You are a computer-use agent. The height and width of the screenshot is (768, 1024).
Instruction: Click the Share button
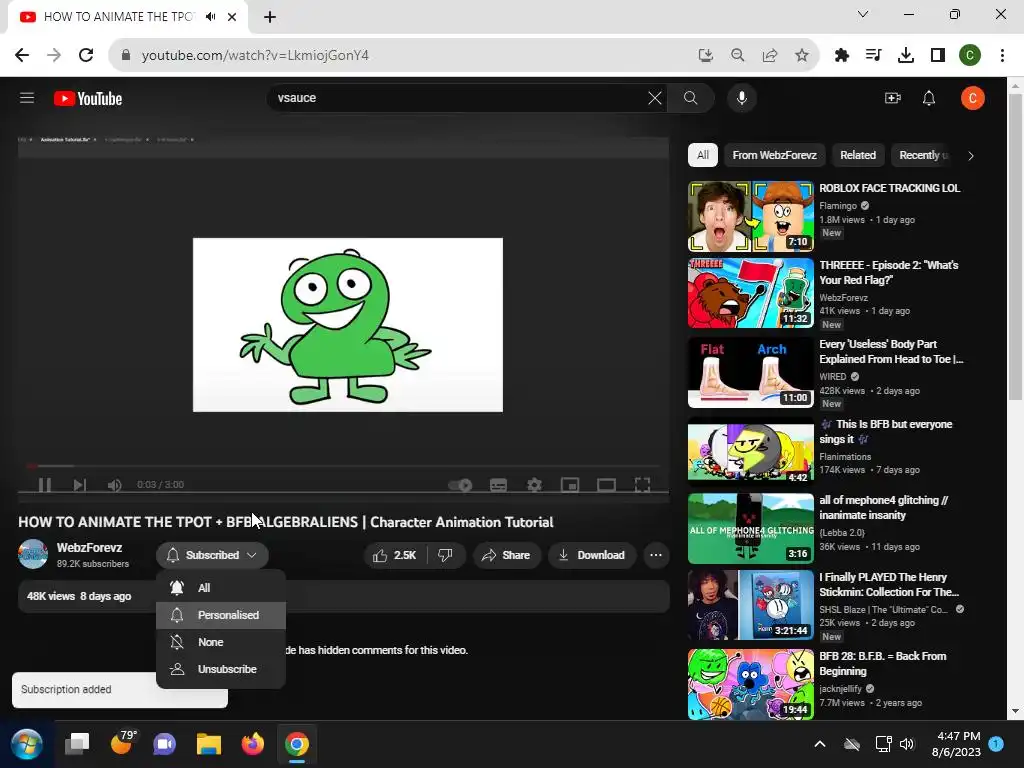pos(506,555)
